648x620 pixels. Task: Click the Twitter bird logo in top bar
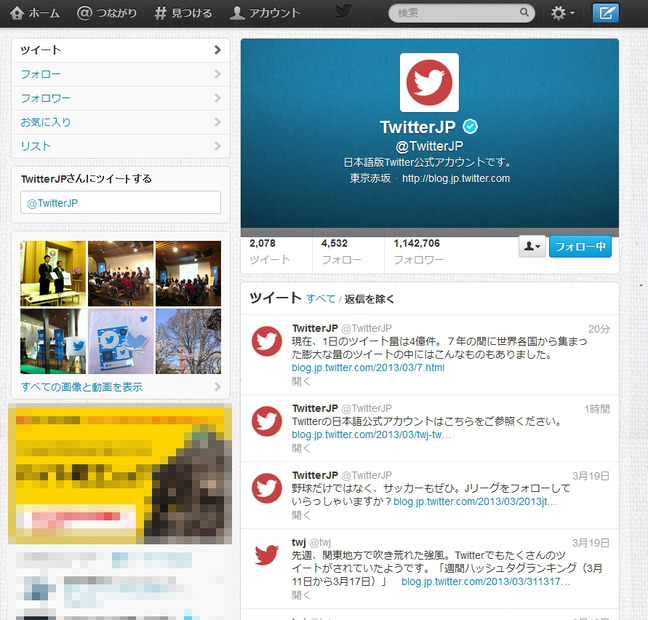coord(343,12)
